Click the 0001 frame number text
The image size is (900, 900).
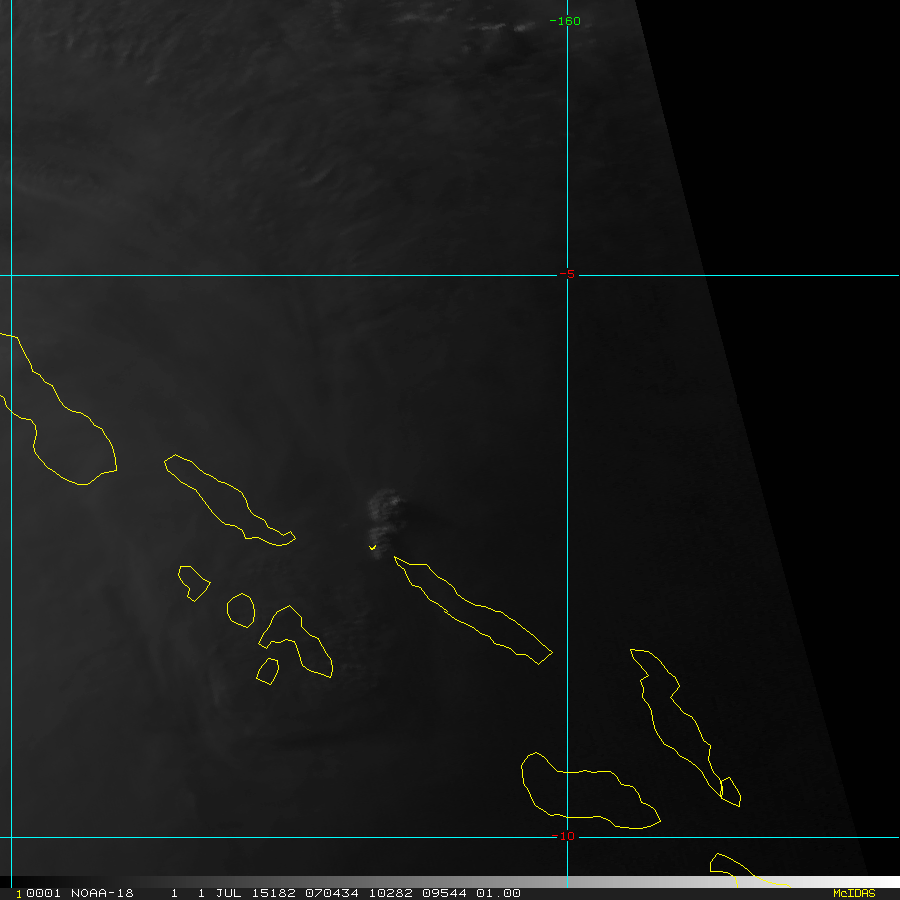(x=44, y=893)
